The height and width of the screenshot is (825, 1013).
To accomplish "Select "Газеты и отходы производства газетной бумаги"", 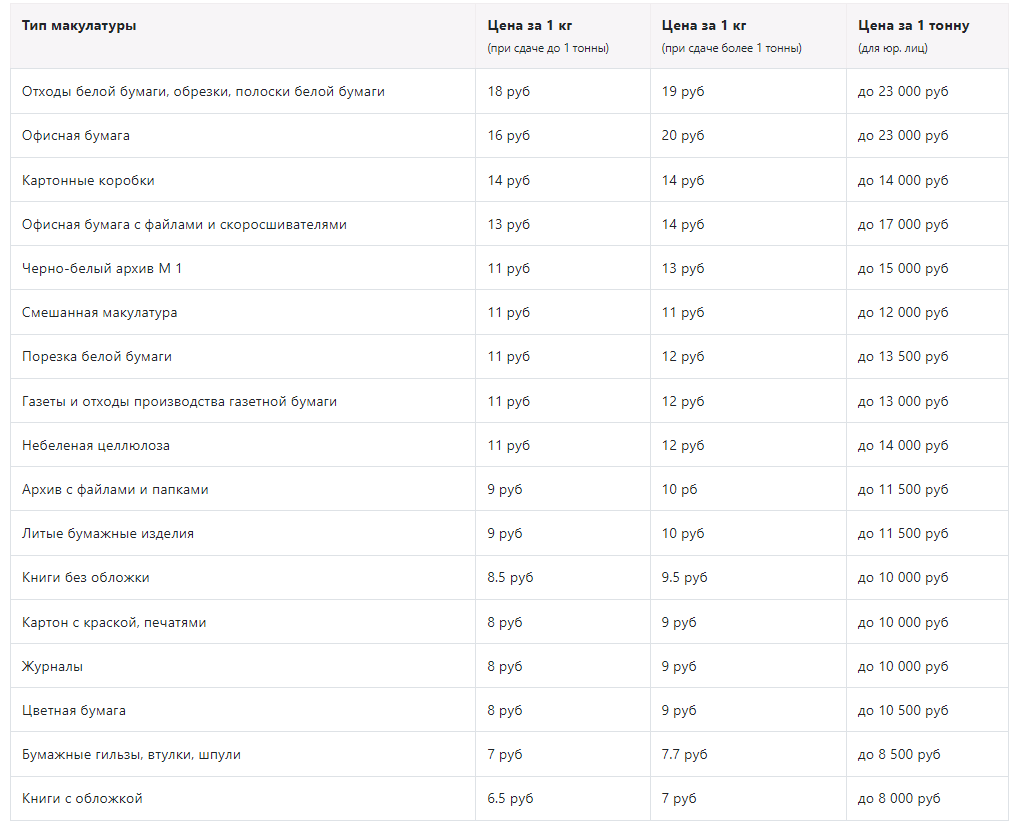I will coord(179,401).
